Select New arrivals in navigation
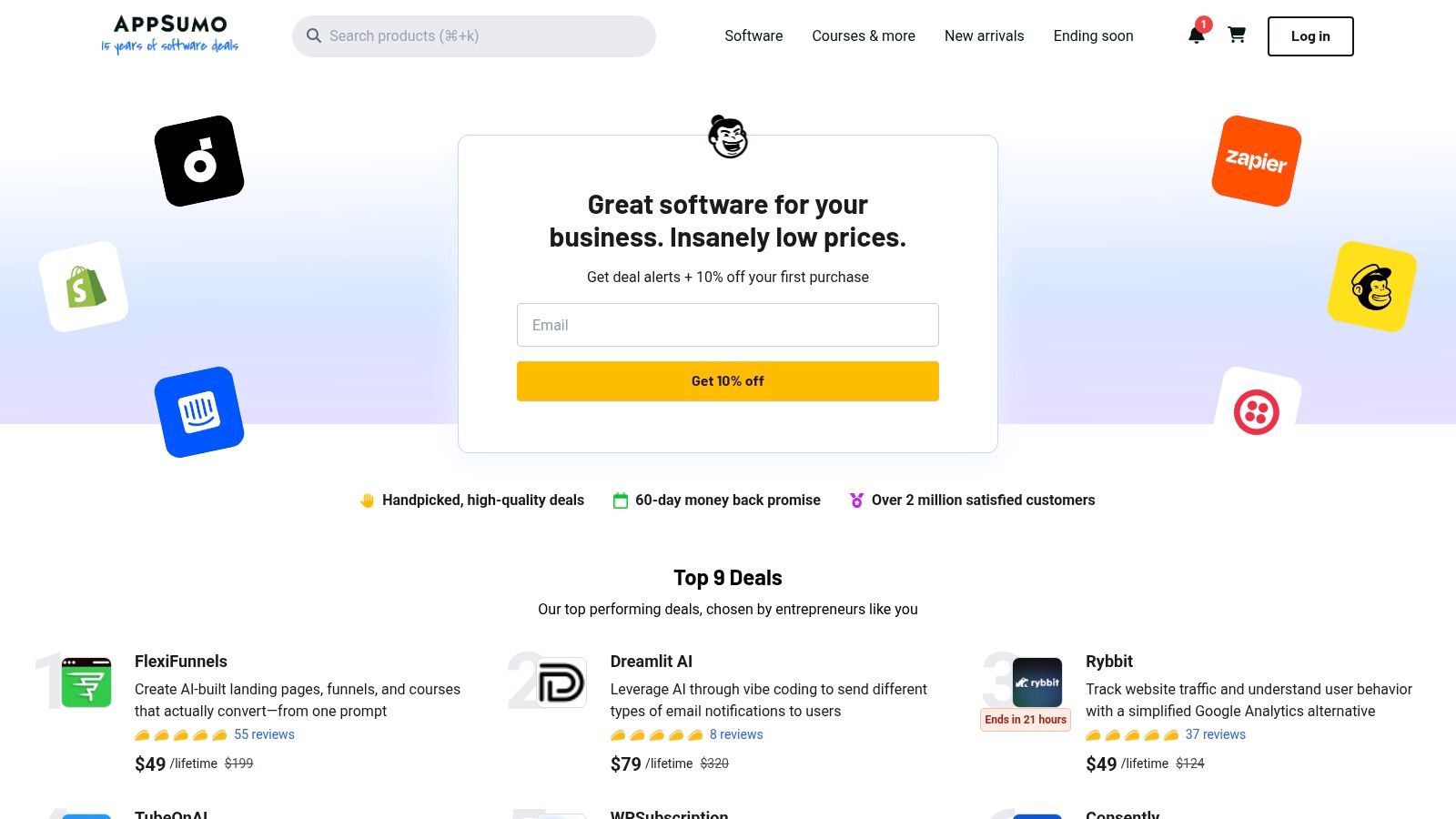 coord(984,35)
